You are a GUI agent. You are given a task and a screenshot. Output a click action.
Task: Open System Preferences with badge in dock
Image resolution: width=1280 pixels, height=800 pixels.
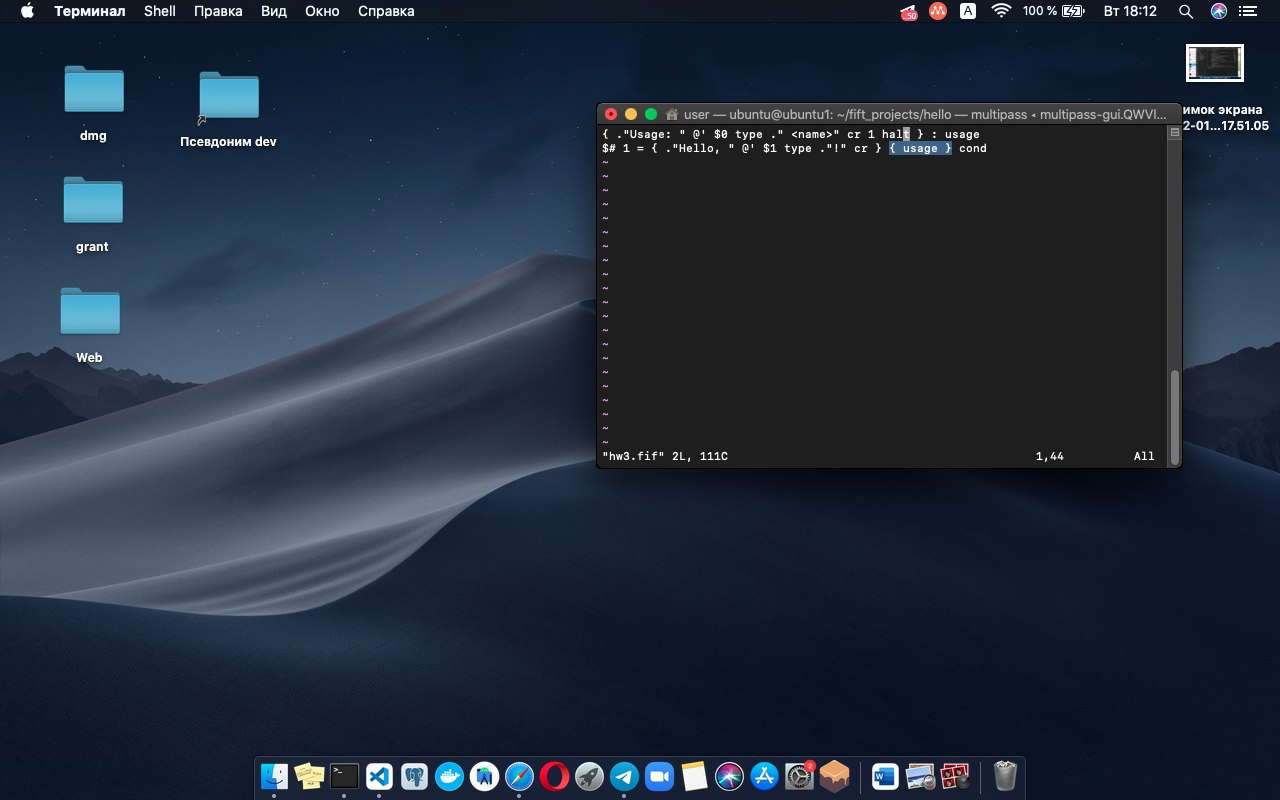[800, 776]
